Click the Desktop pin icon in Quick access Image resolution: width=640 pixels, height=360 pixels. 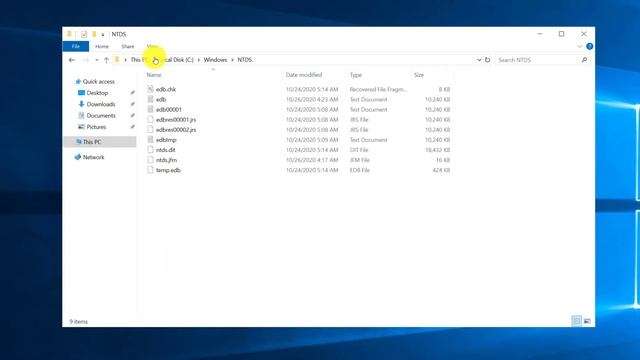132,93
